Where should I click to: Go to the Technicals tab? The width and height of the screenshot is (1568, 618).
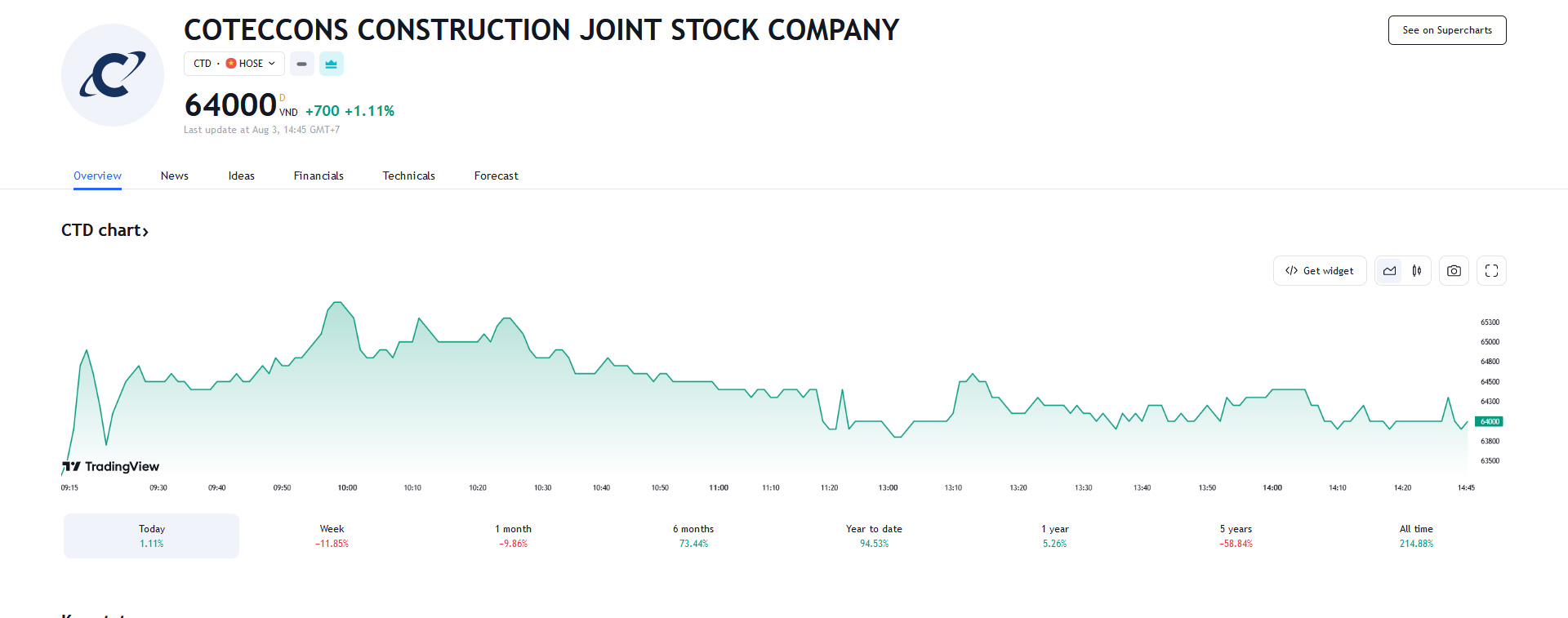408,176
